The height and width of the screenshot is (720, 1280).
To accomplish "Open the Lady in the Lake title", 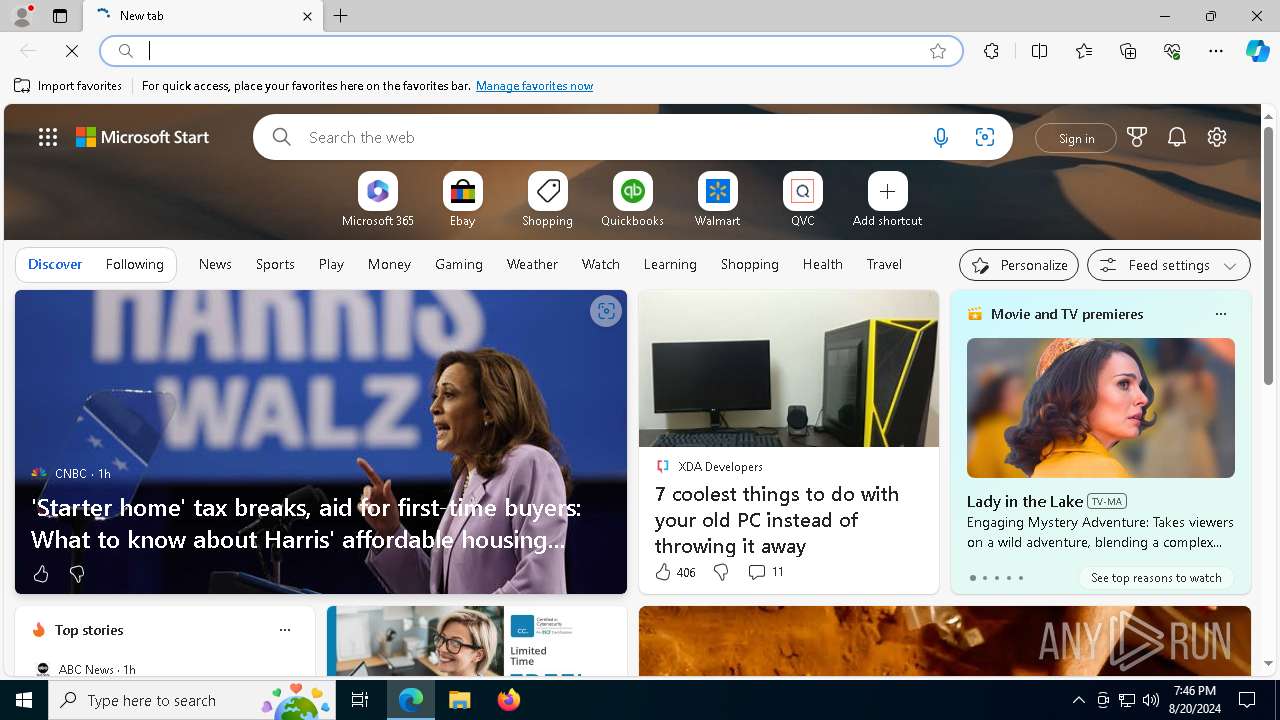I will [1025, 501].
